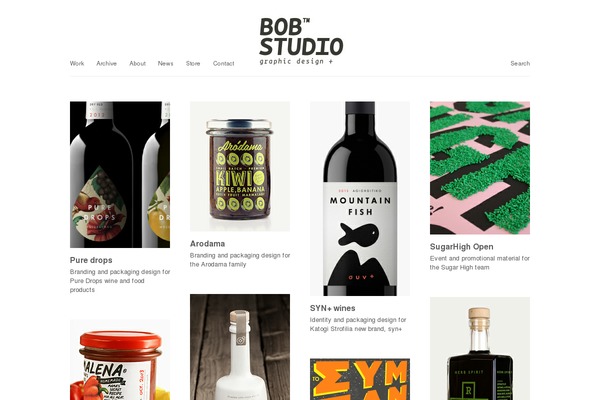Click the Search field
The height and width of the screenshot is (400, 600).
(520, 64)
